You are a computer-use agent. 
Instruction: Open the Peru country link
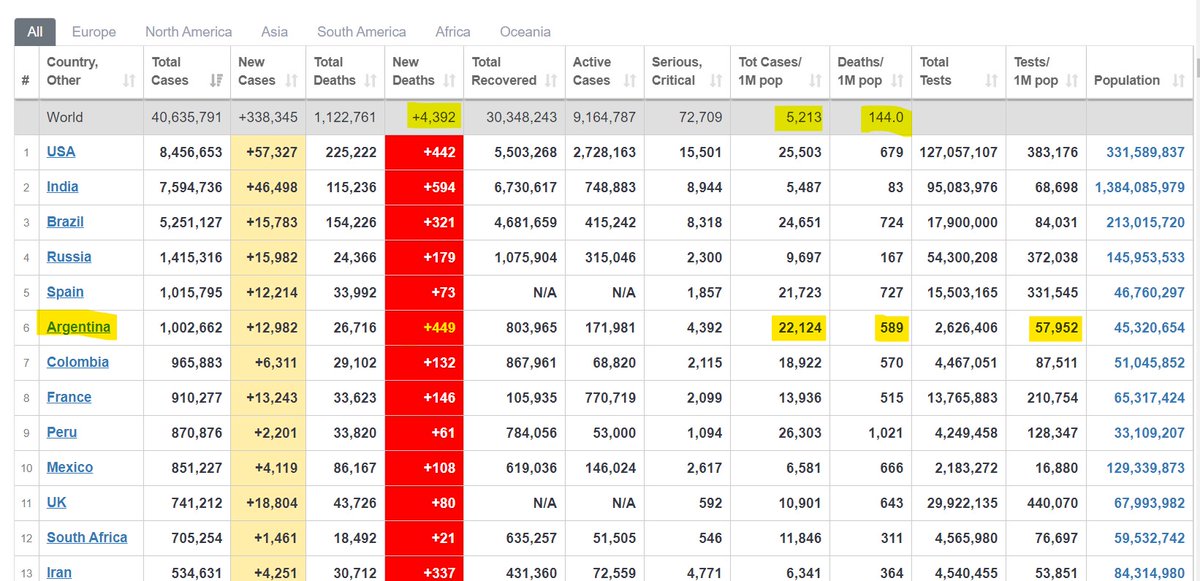(x=62, y=432)
